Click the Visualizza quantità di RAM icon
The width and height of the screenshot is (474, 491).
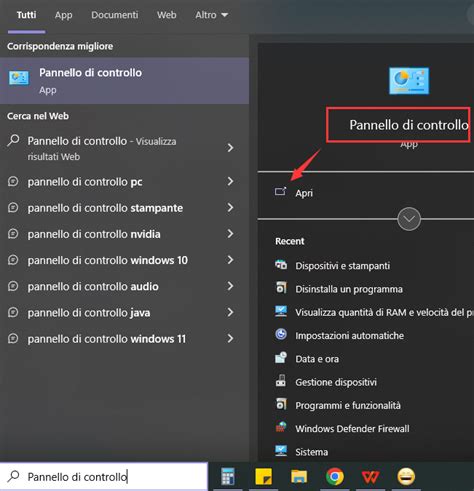[281, 311]
